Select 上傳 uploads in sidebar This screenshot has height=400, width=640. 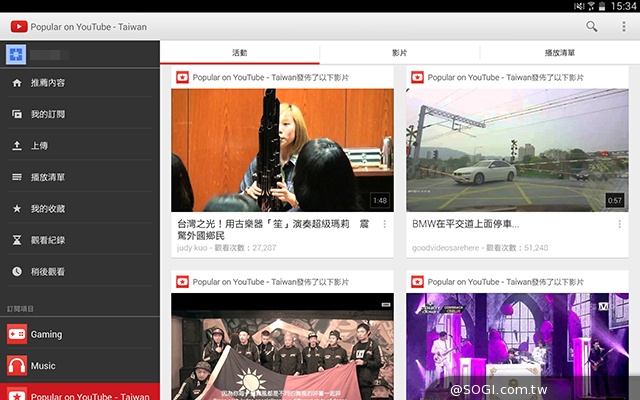pyautogui.click(x=40, y=146)
